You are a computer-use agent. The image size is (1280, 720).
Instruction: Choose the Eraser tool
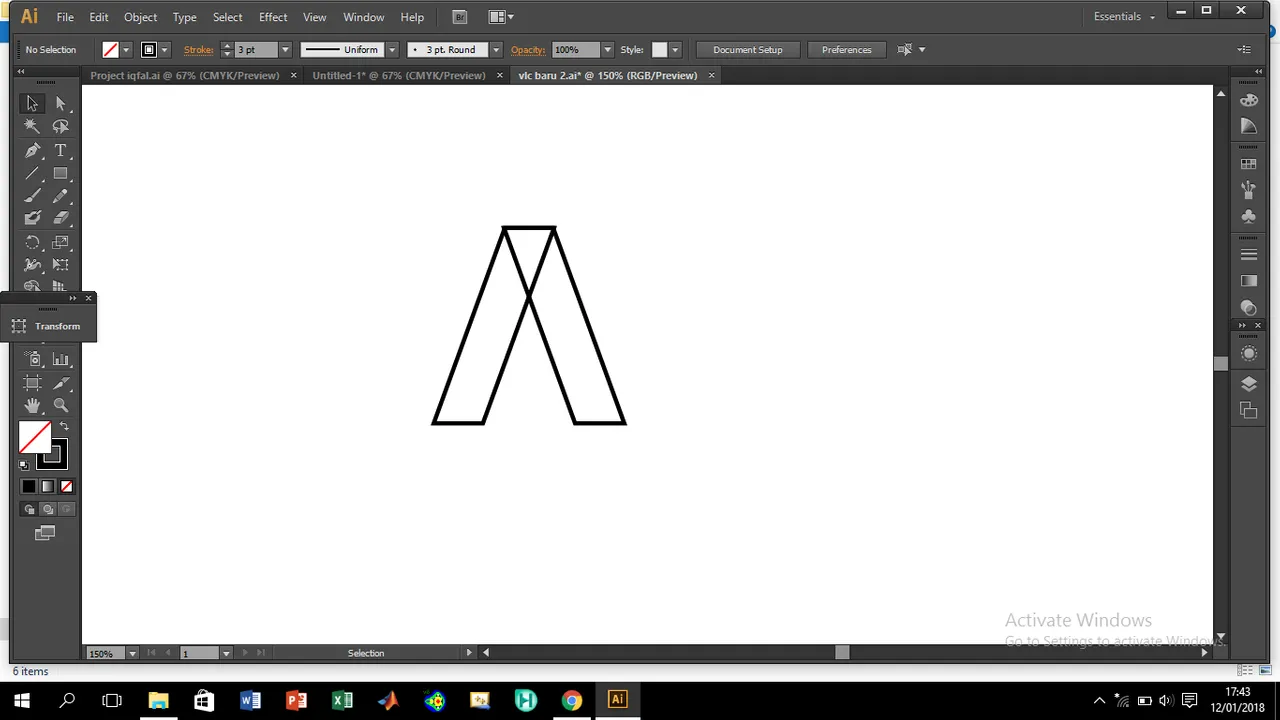[x=61, y=218]
